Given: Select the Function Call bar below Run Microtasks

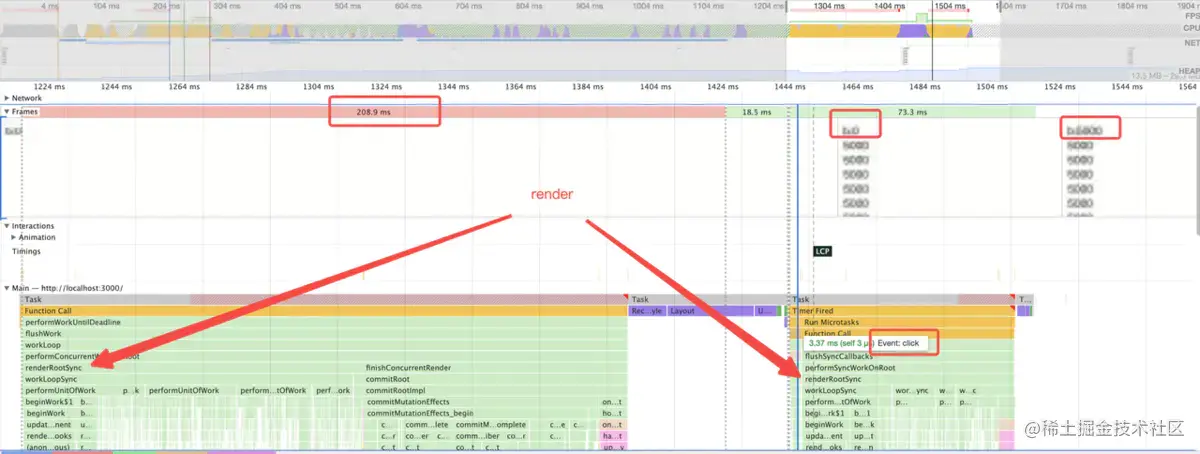Looking at the screenshot, I should [907, 334].
